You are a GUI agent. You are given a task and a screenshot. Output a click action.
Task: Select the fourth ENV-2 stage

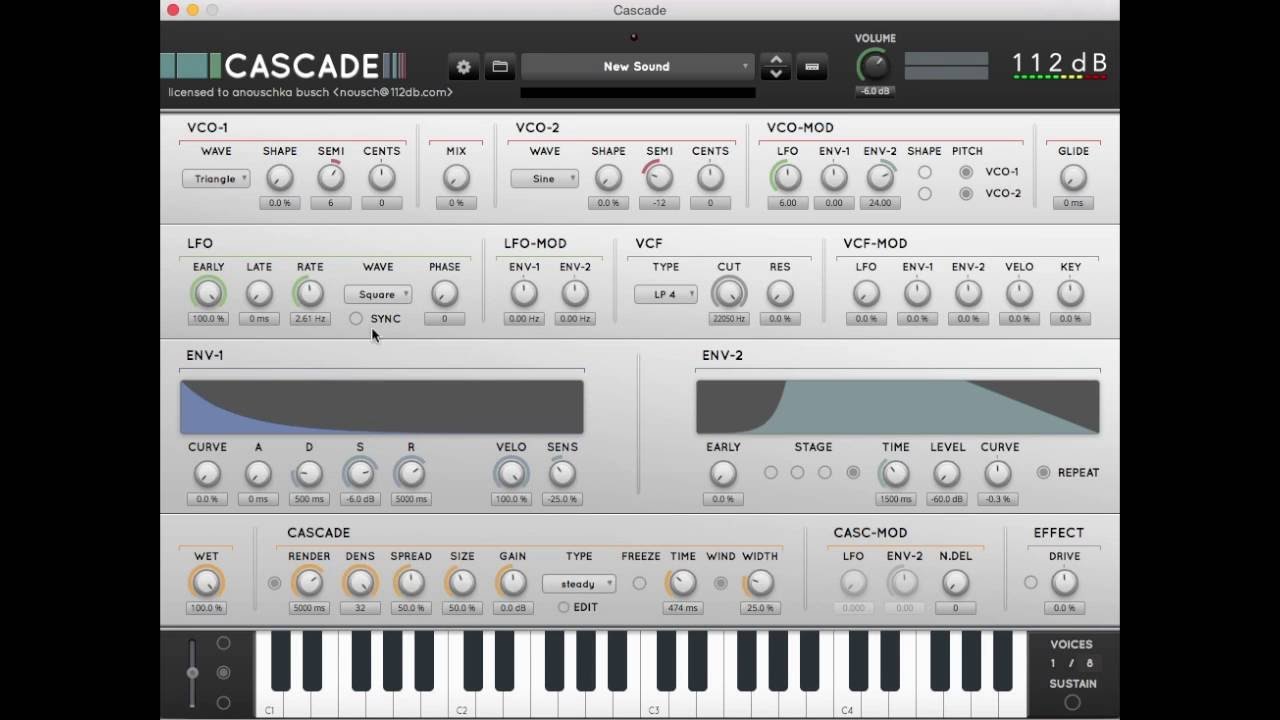[x=853, y=472]
